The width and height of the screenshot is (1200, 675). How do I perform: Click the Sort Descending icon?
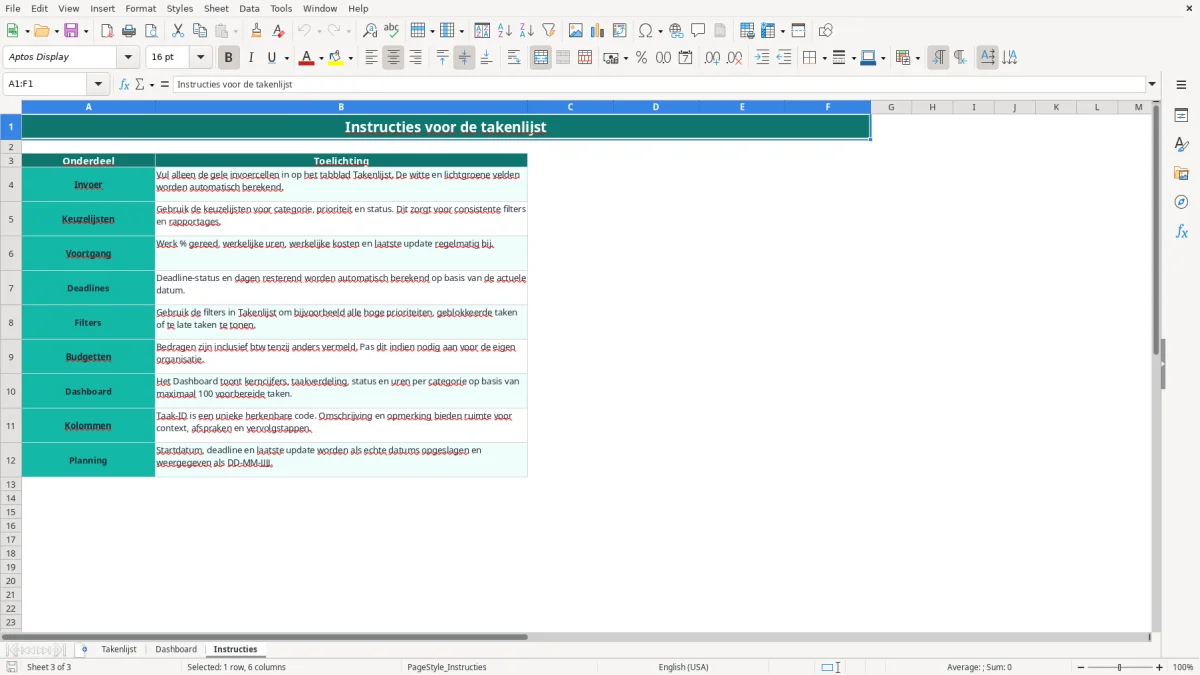click(x=527, y=30)
